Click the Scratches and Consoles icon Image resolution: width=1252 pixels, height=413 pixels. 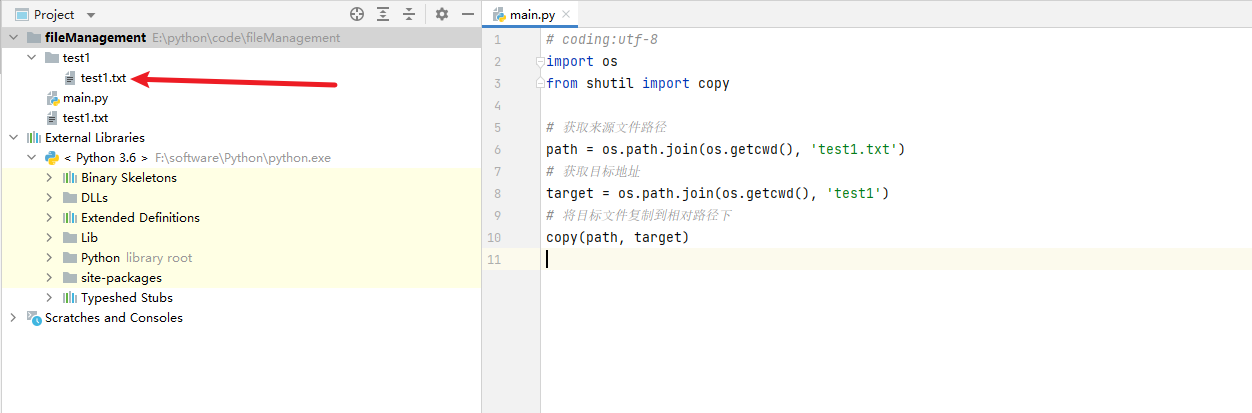pos(34,317)
